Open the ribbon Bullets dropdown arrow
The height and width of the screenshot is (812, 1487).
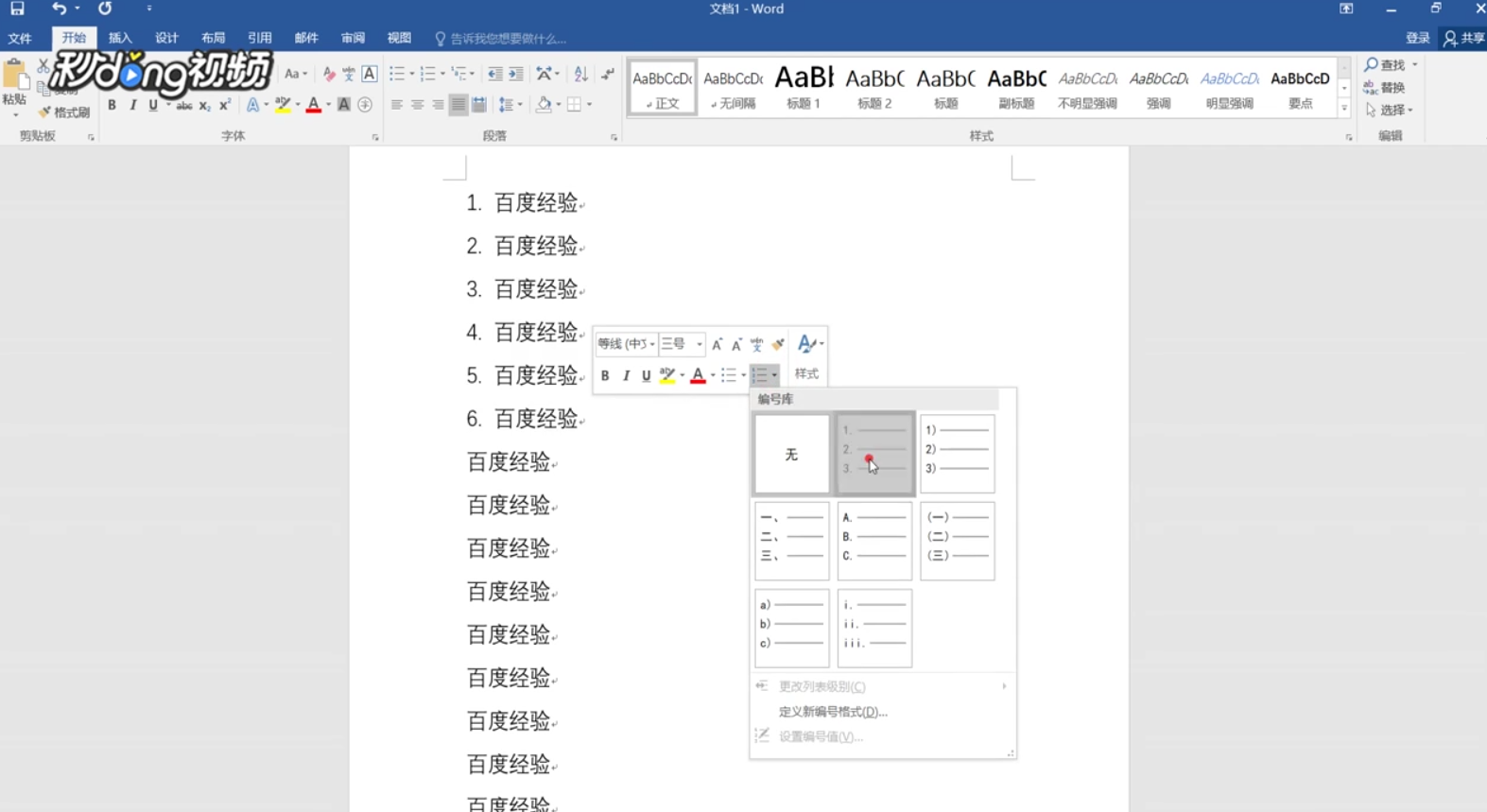click(412, 74)
